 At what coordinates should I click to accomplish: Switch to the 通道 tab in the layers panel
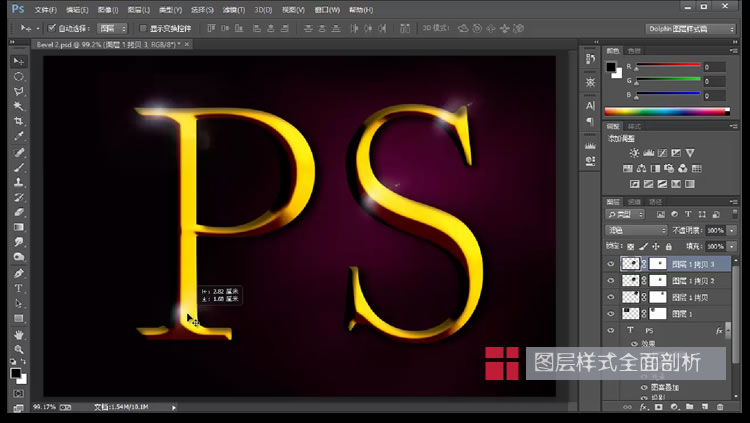coord(634,202)
